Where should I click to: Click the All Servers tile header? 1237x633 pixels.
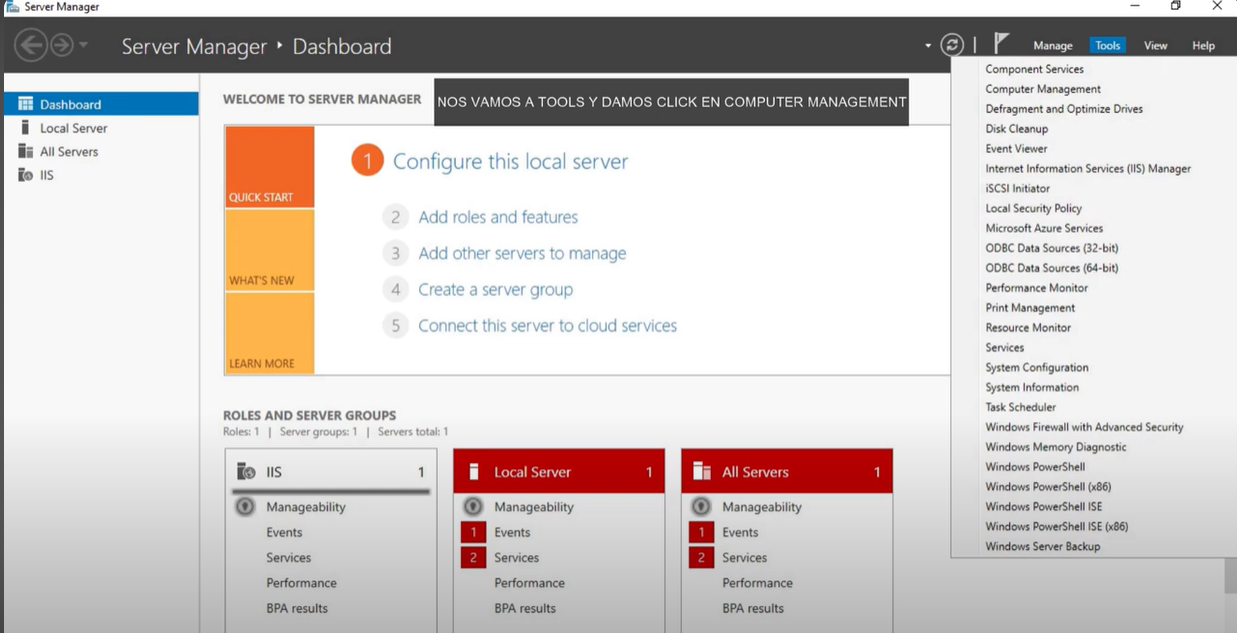click(x=787, y=471)
